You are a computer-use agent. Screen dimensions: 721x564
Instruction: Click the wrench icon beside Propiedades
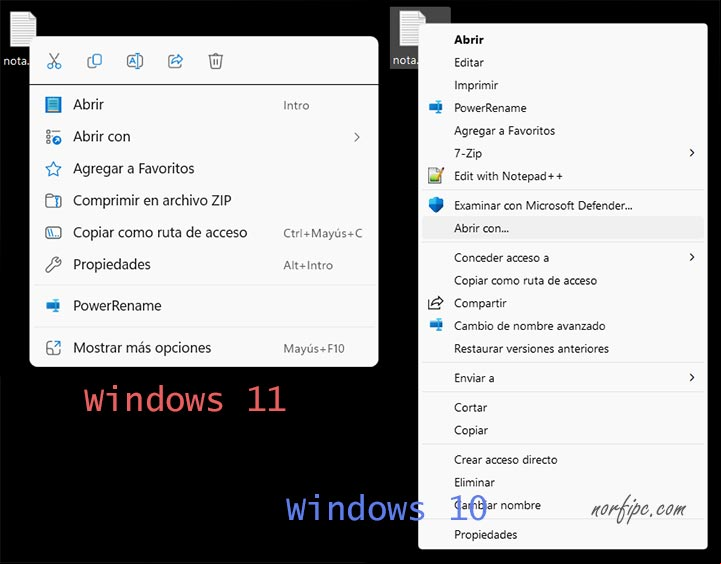[x=53, y=265]
